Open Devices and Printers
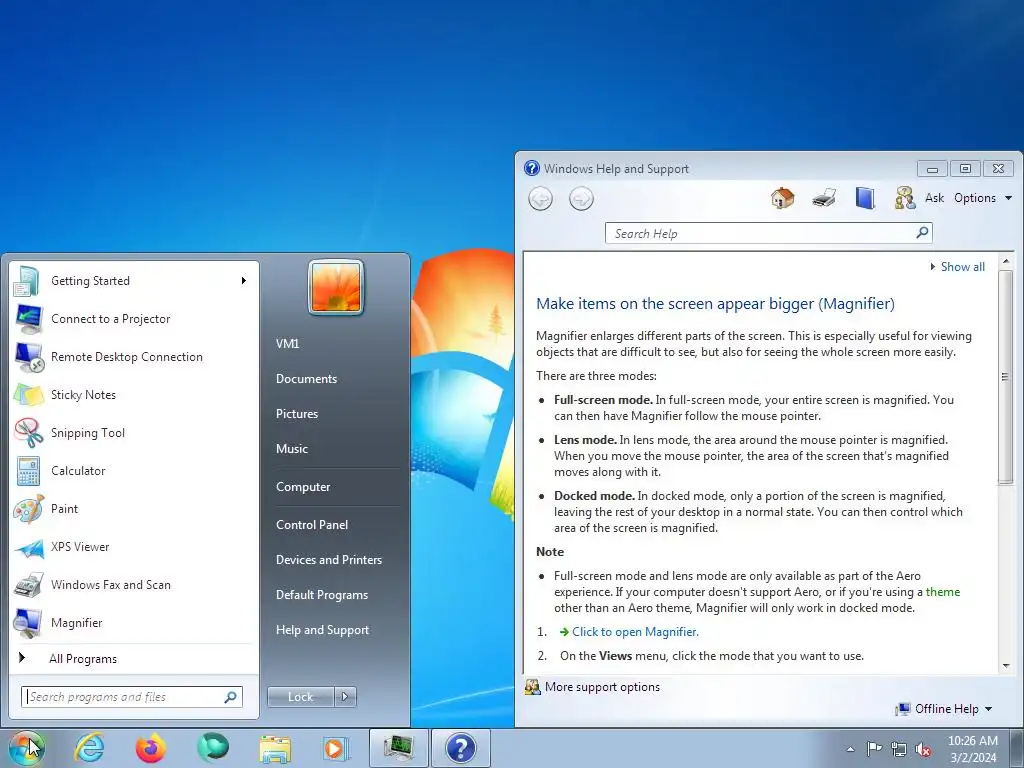The height and width of the screenshot is (768, 1024). coord(328,560)
